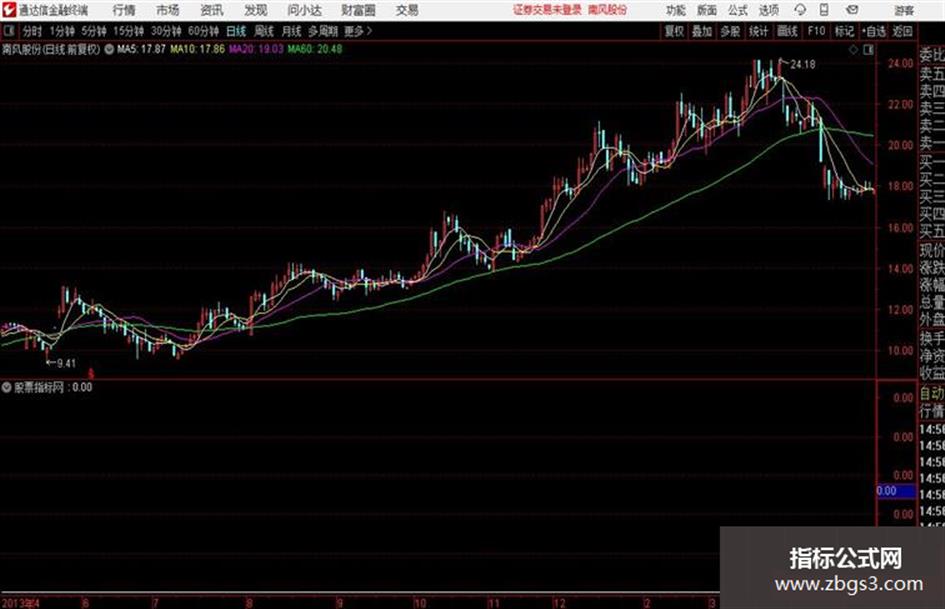Viewport: 945px width, 609px height.
Task: Click the diamond icon at chart top-right
Action: pyautogui.click(x=853, y=50)
